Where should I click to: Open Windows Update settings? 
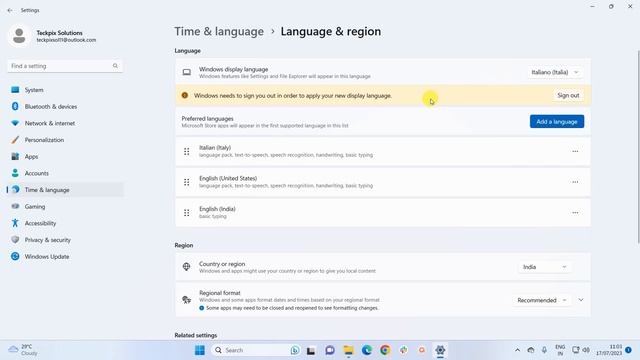64,257
